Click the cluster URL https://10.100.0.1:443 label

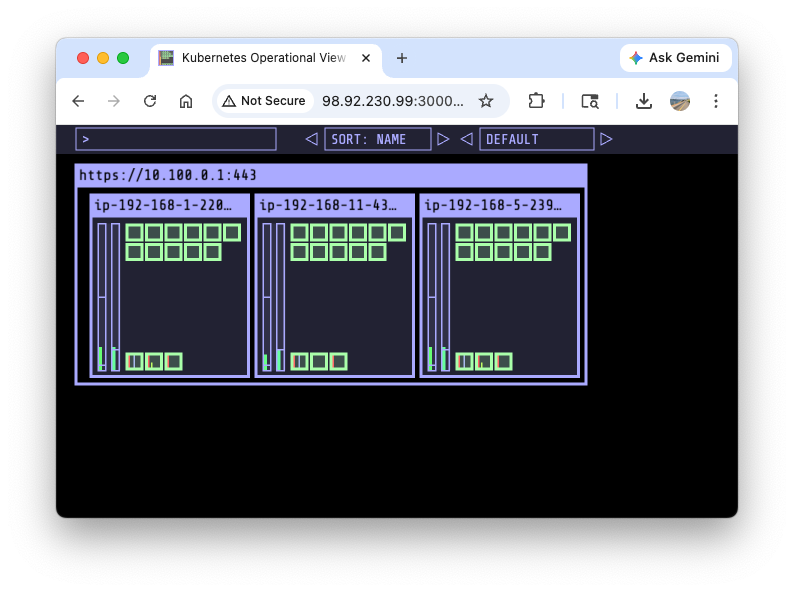168,175
